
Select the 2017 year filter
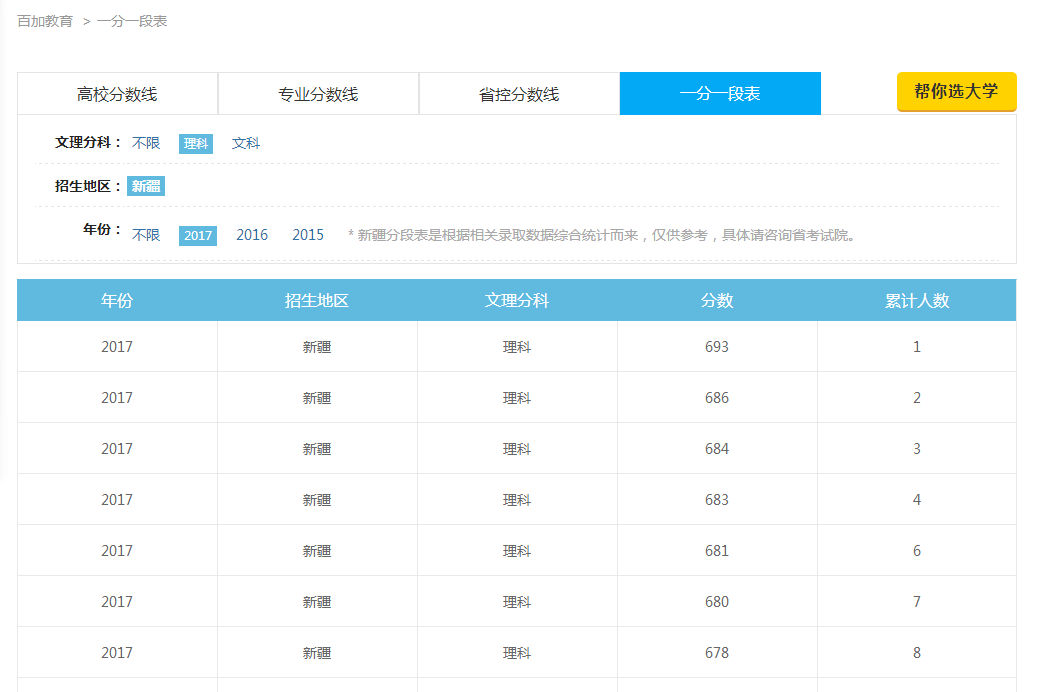tap(198, 235)
